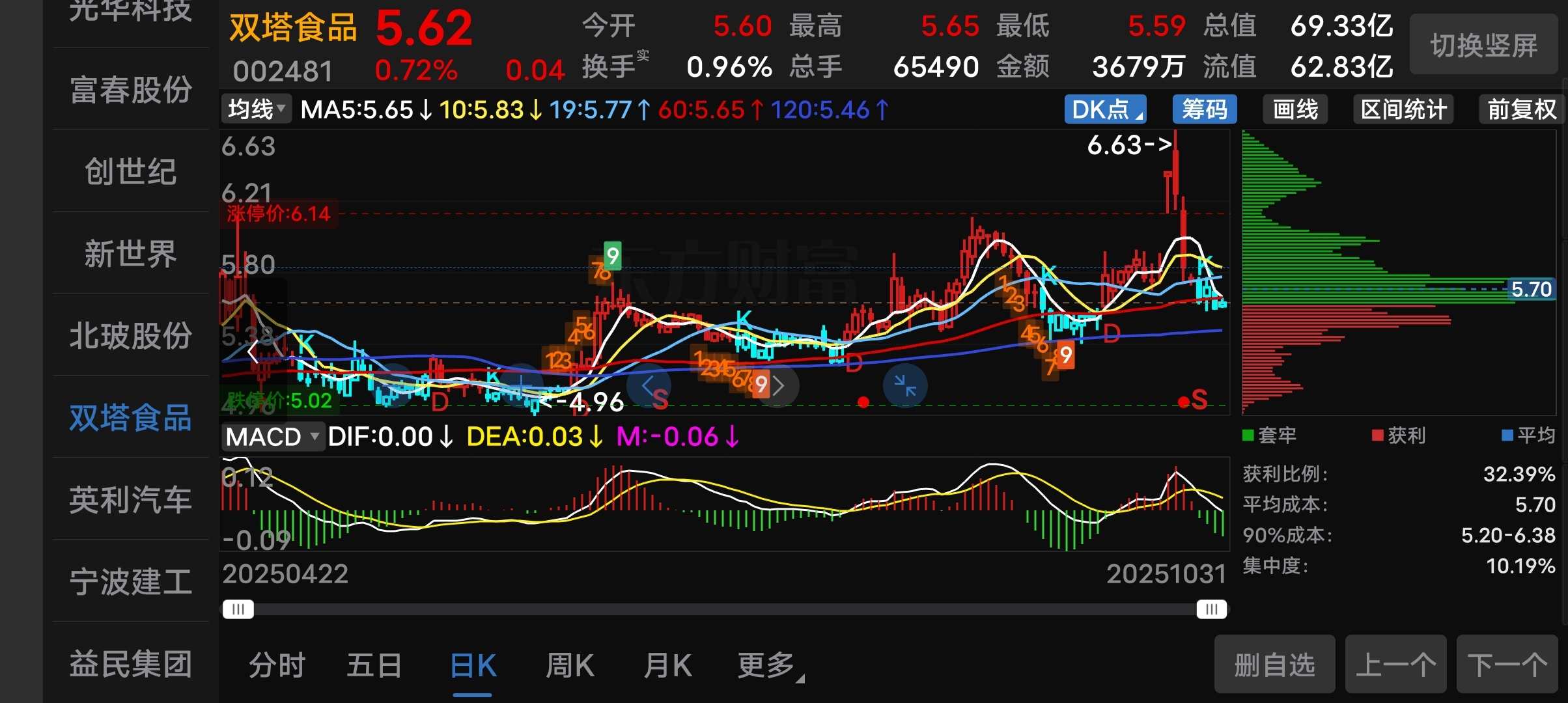This screenshot has height=703, width=1568.
Task: Click the white left chevron on chart
Action: coord(254,352)
